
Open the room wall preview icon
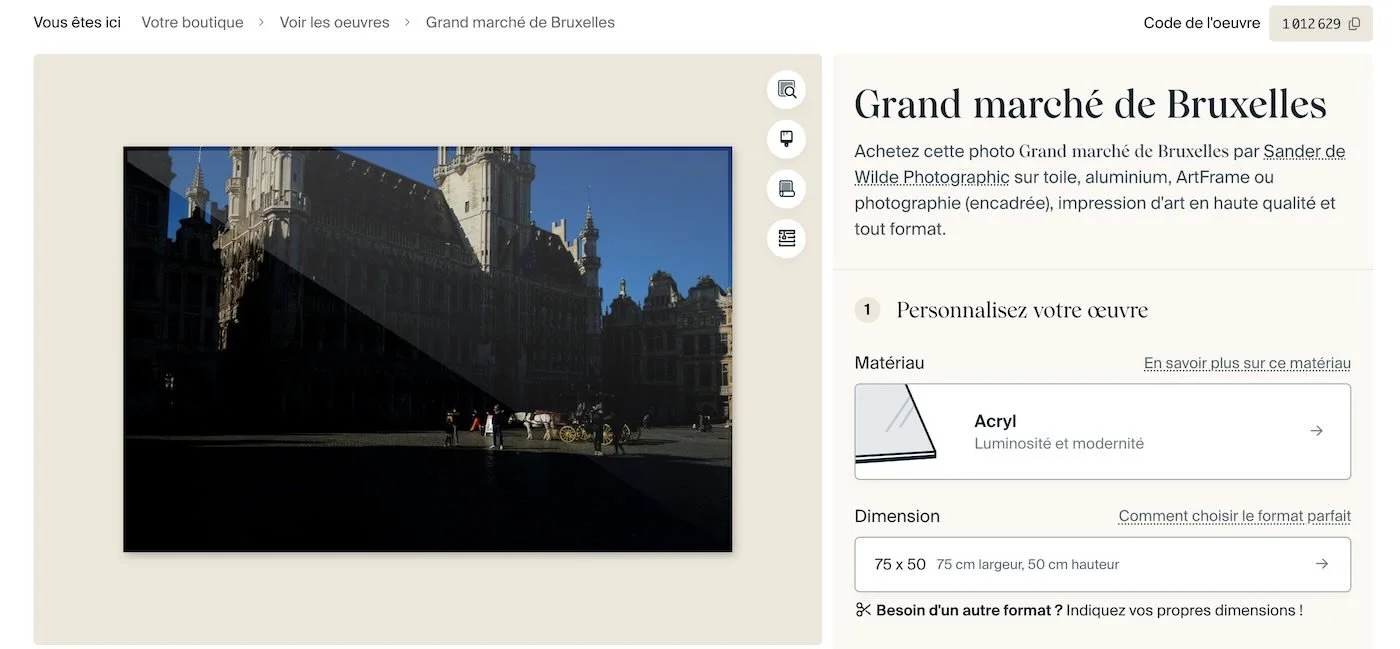786,238
